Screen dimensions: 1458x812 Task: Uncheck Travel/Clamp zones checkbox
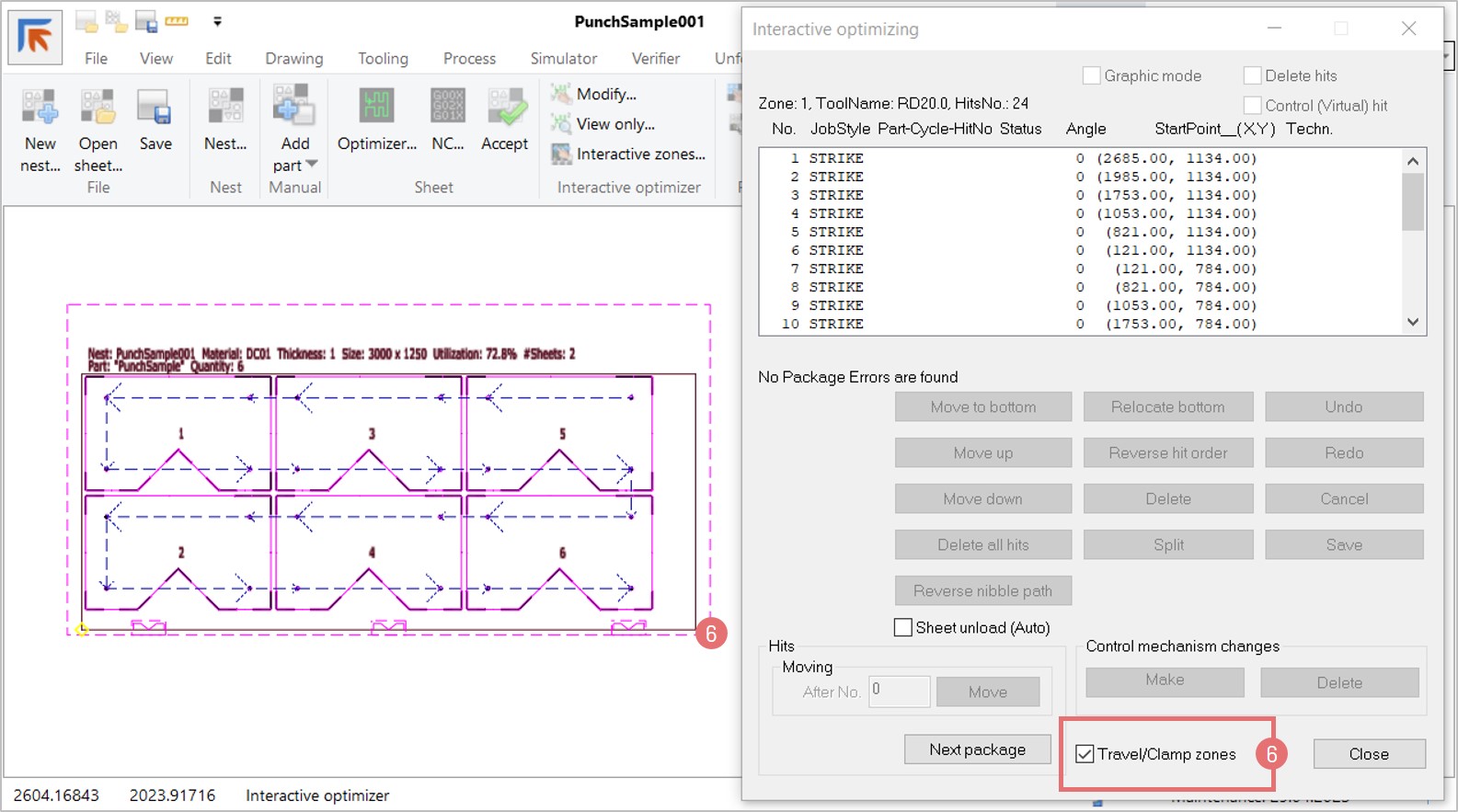[x=1085, y=754]
